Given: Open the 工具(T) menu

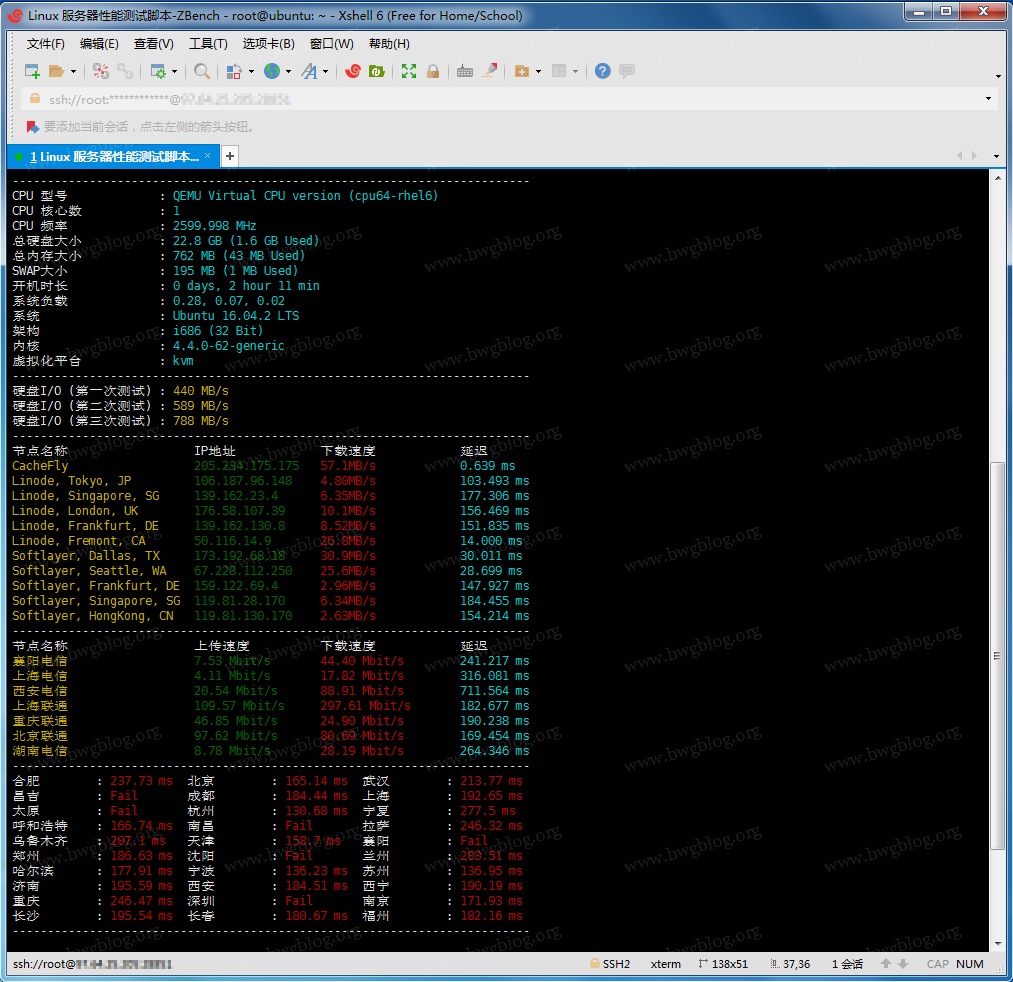Looking at the screenshot, I should coord(208,44).
